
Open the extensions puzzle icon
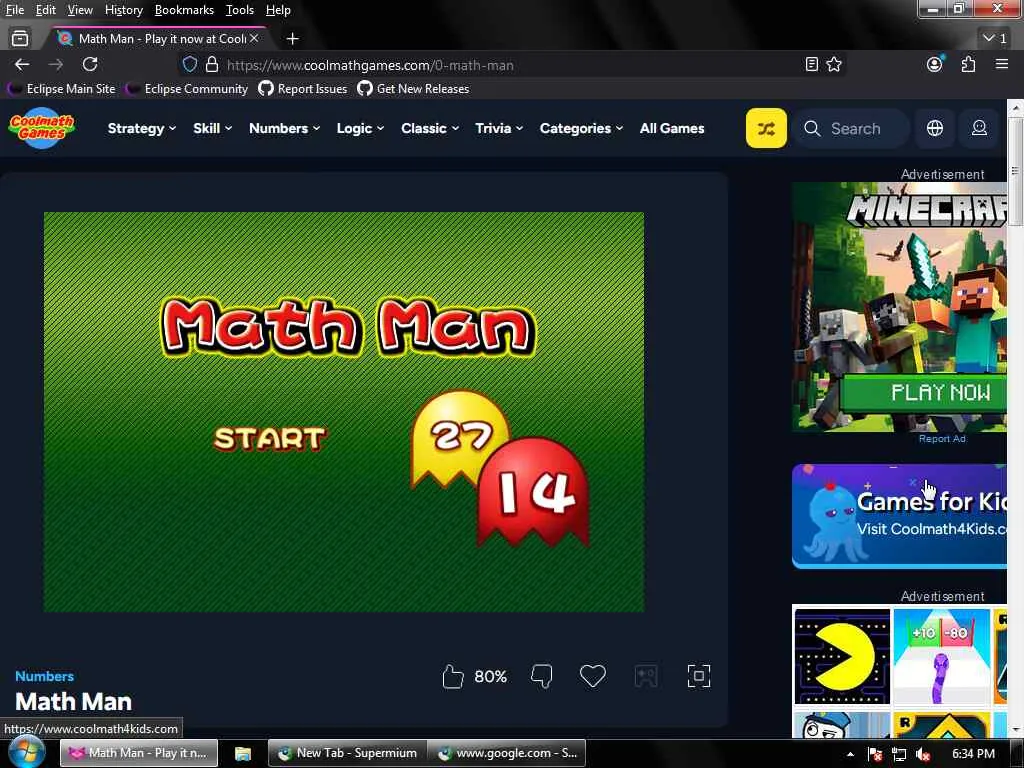968,64
